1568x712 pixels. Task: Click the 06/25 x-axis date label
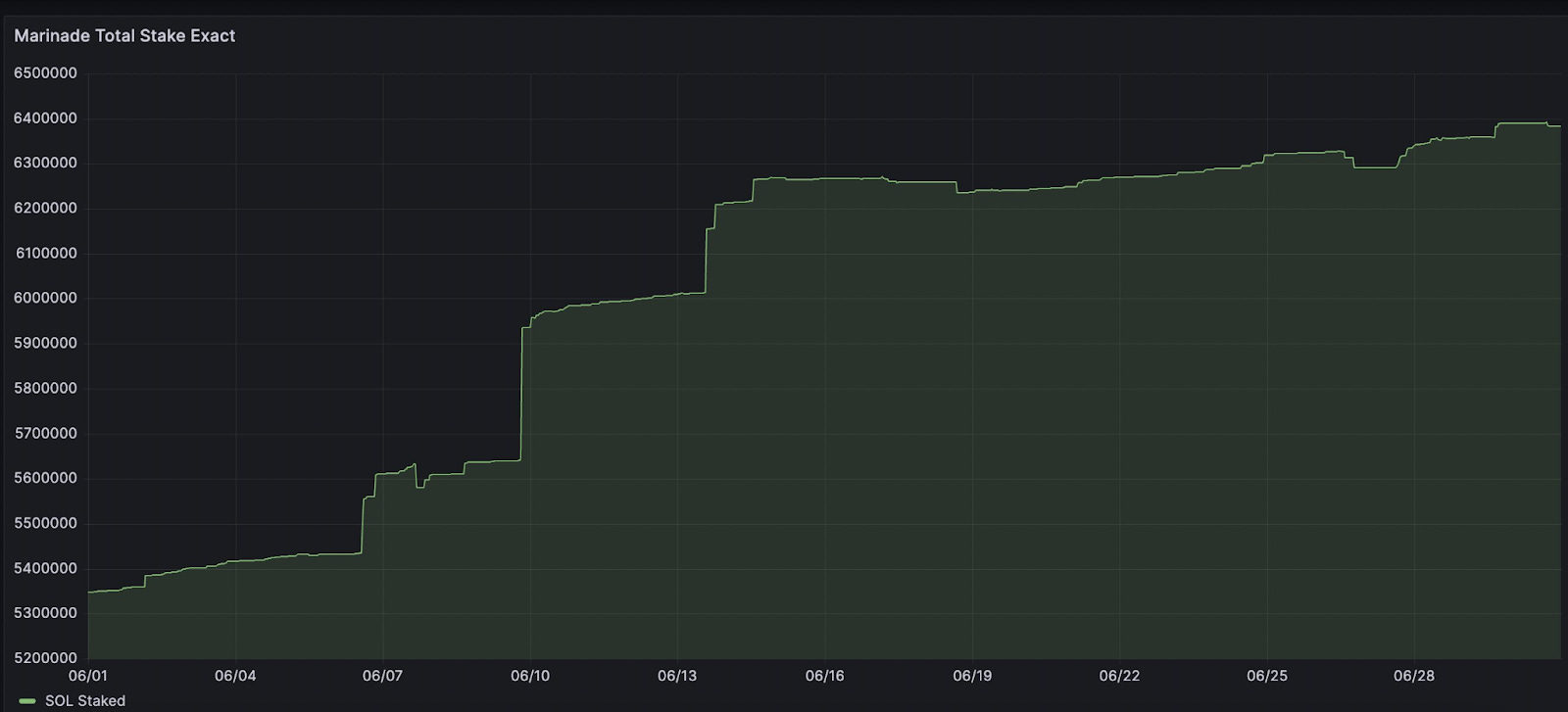click(1267, 676)
